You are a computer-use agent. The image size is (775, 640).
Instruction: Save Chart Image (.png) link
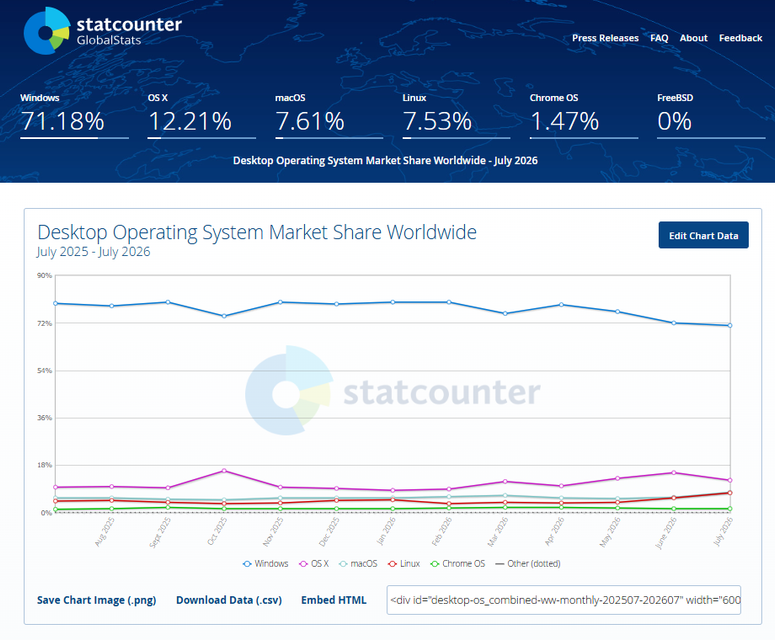[96, 600]
